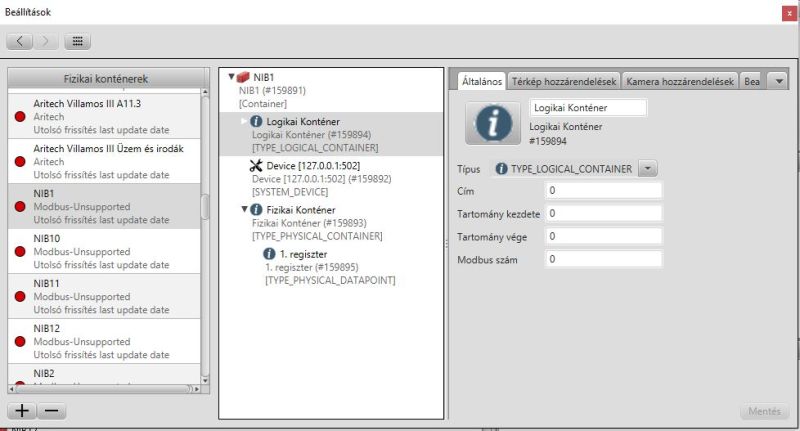Open the large info icon image button
This screenshot has height=431, width=800.
[492, 123]
